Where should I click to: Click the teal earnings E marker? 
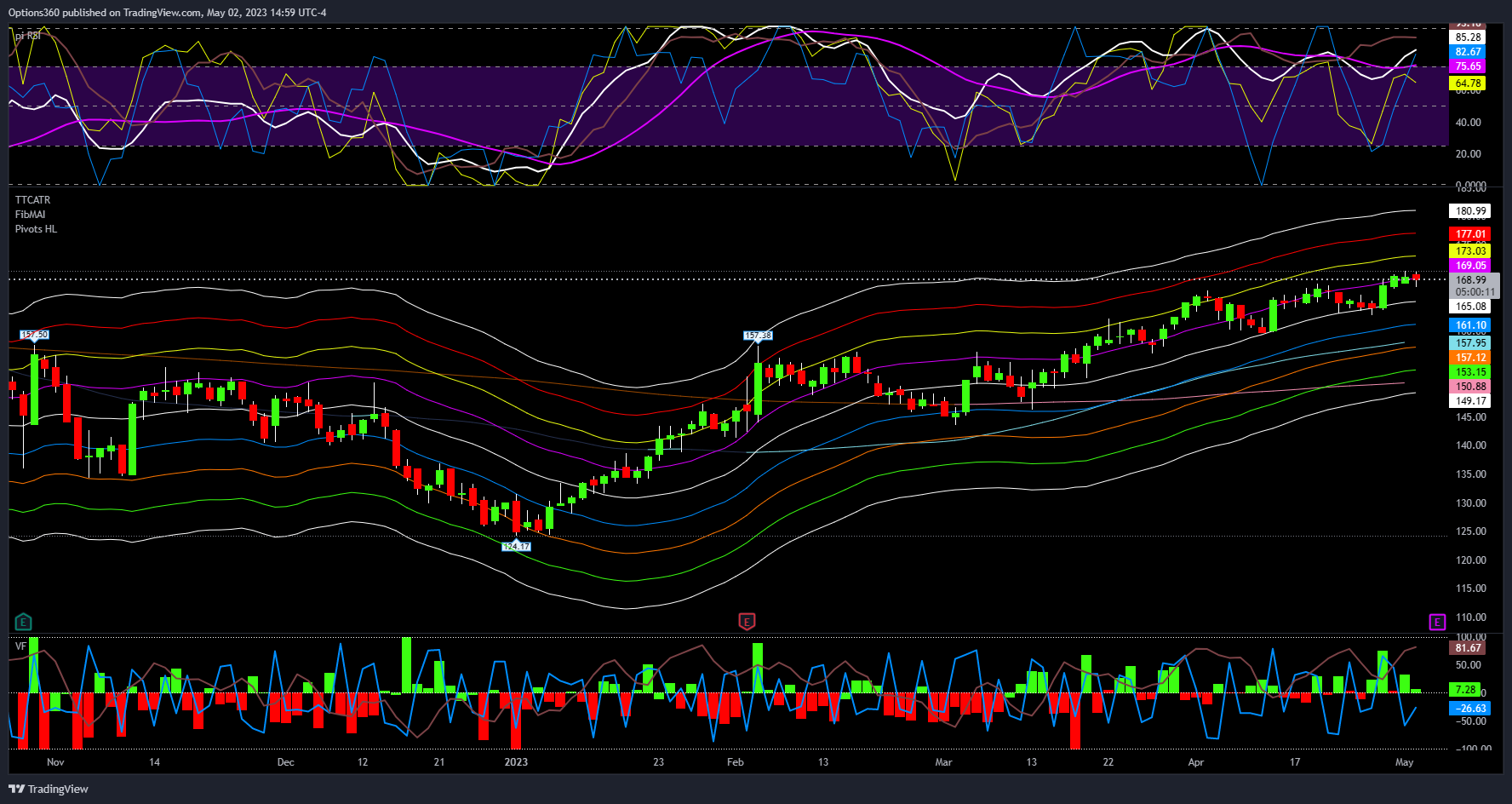[24, 622]
